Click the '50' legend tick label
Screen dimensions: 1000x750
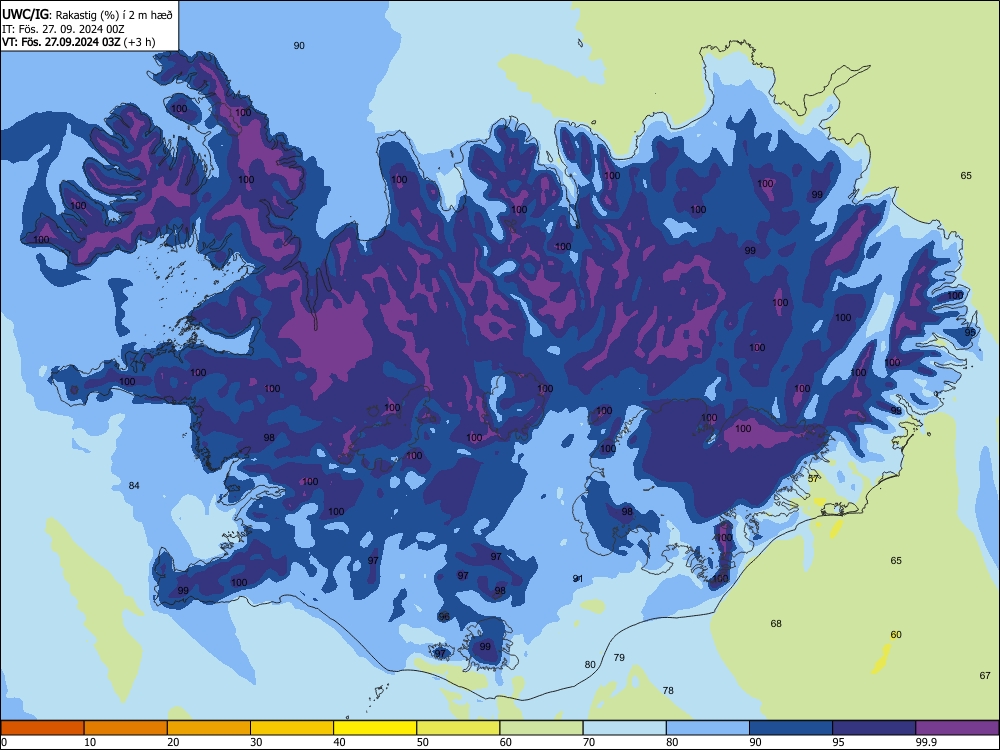pyautogui.click(x=423, y=742)
